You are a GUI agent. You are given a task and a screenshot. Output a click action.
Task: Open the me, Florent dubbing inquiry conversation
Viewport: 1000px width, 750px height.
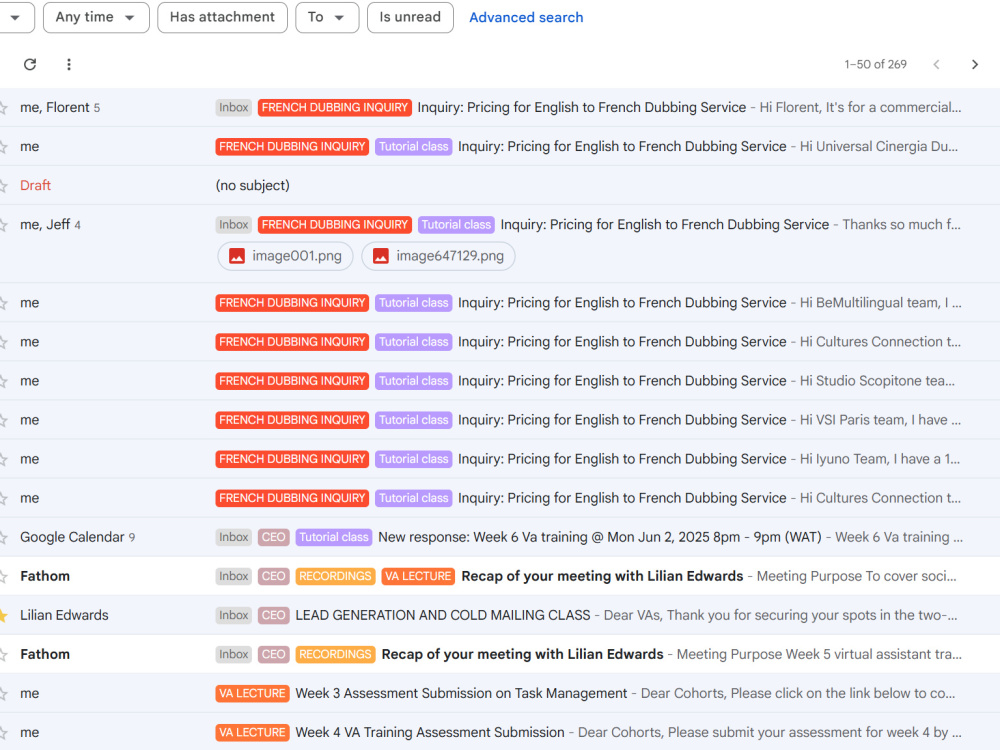500,108
